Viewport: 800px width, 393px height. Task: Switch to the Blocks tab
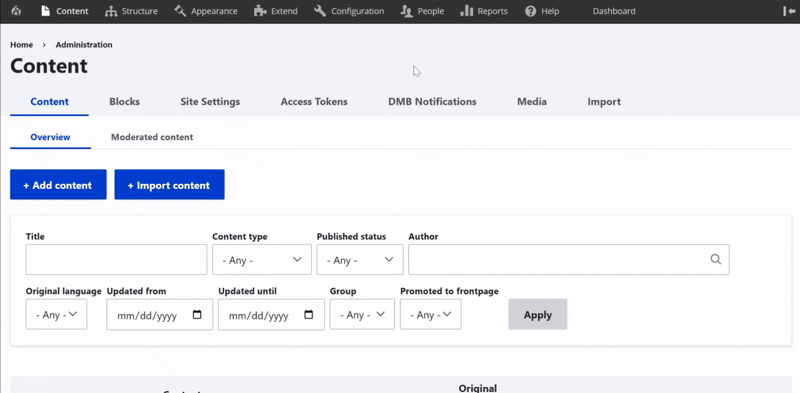(x=124, y=102)
